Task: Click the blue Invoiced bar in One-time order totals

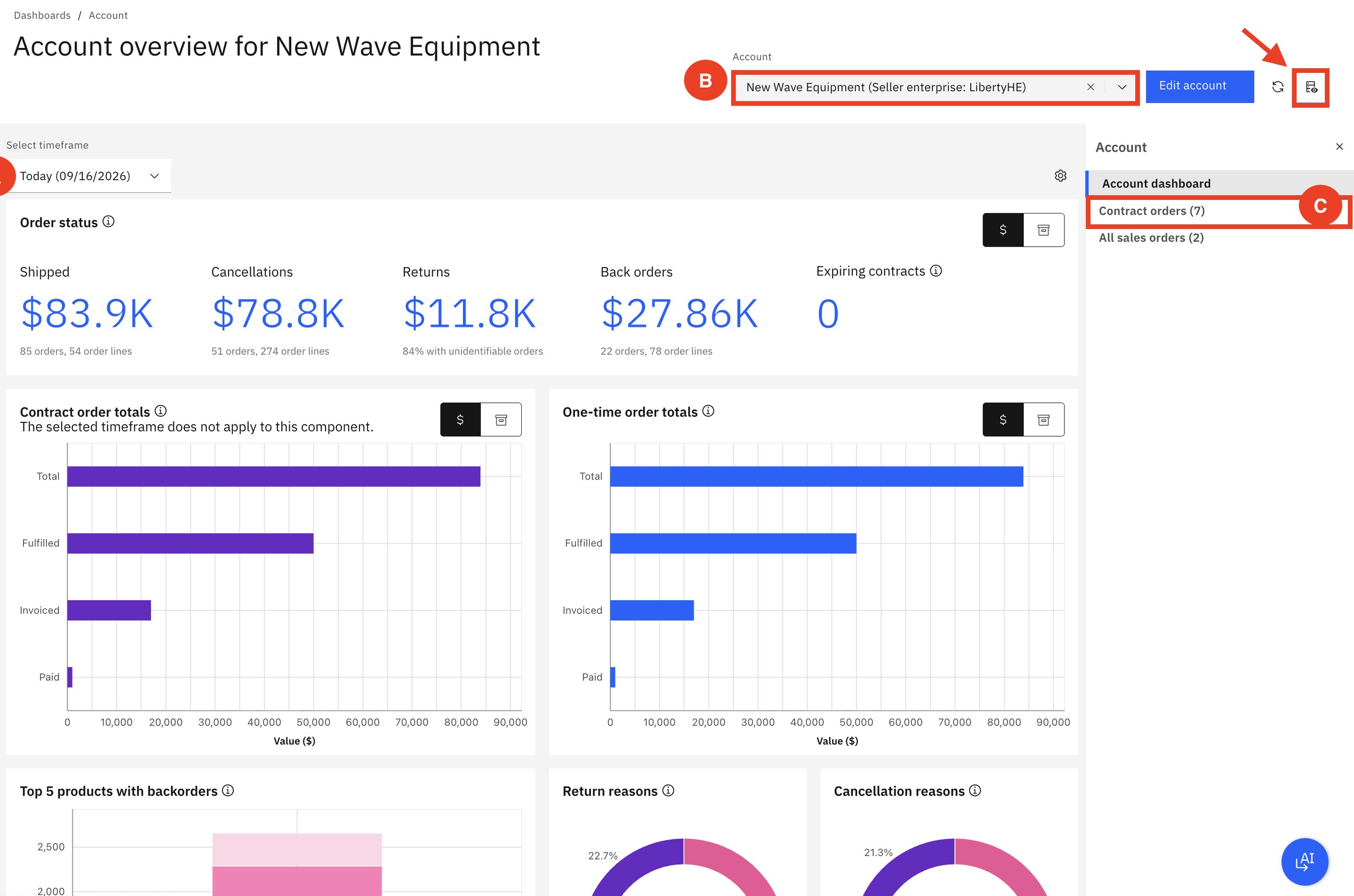Action: pyautogui.click(x=652, y=610)
